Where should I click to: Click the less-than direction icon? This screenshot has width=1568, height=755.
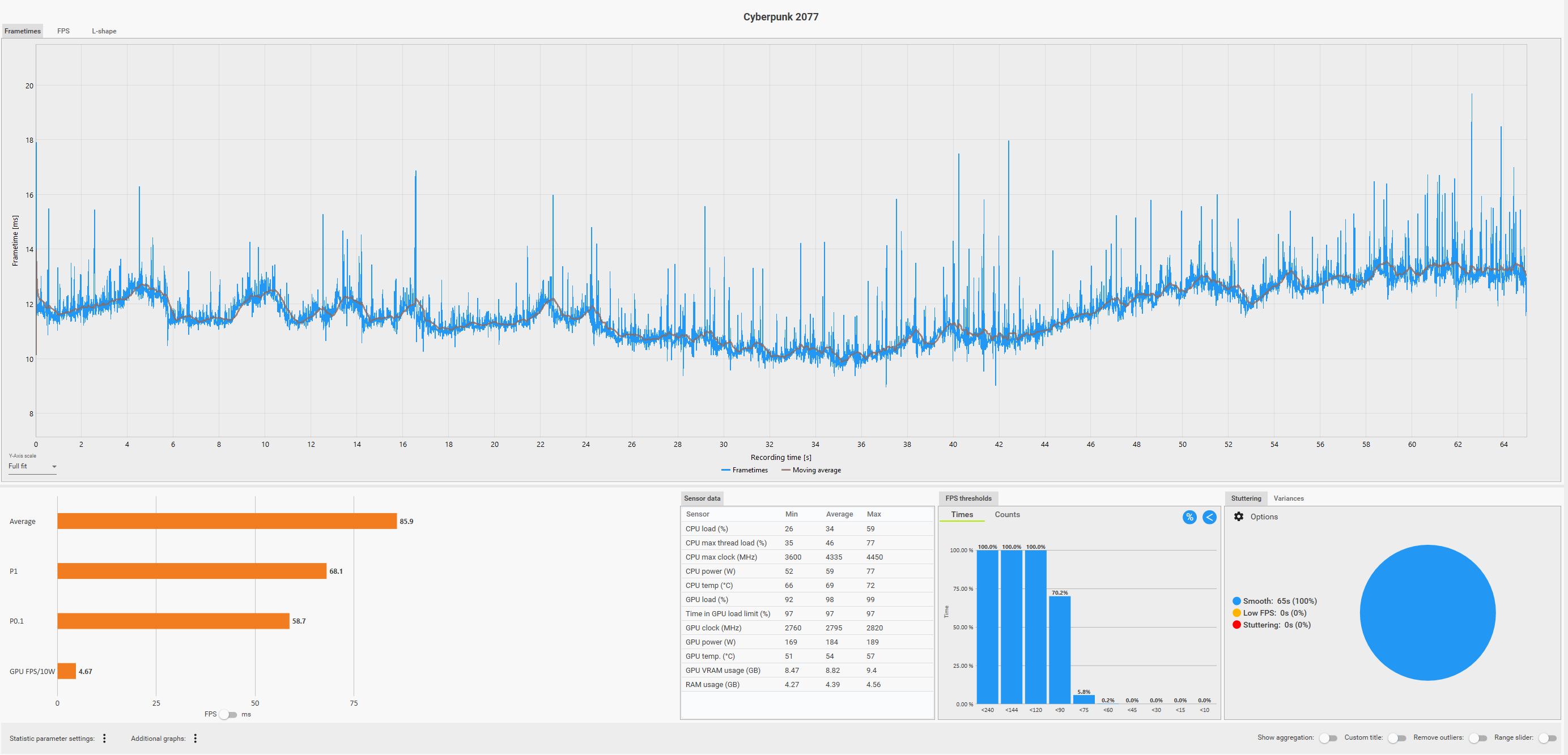pyautogui.click(x=1209, y=517)
